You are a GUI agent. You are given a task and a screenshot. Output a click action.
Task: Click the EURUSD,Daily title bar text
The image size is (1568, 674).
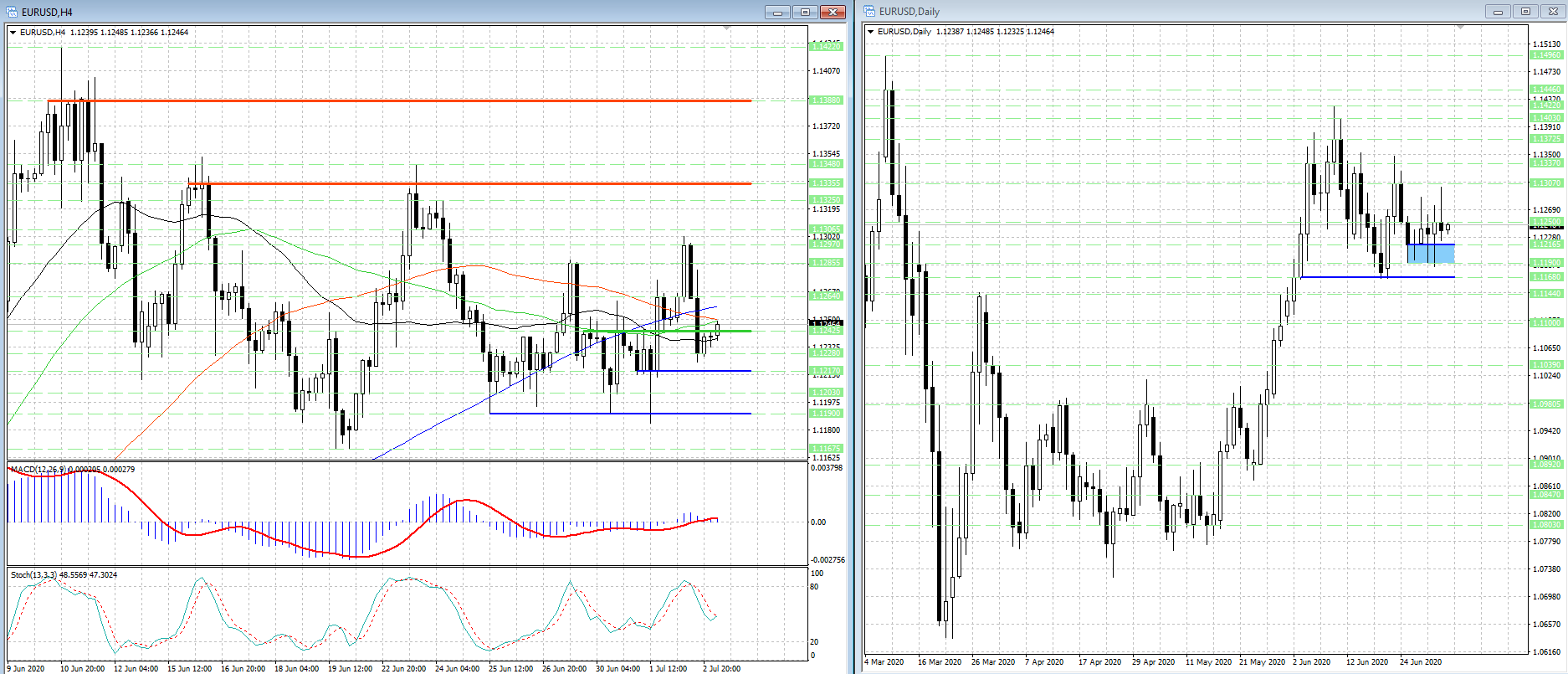[910, 12]
